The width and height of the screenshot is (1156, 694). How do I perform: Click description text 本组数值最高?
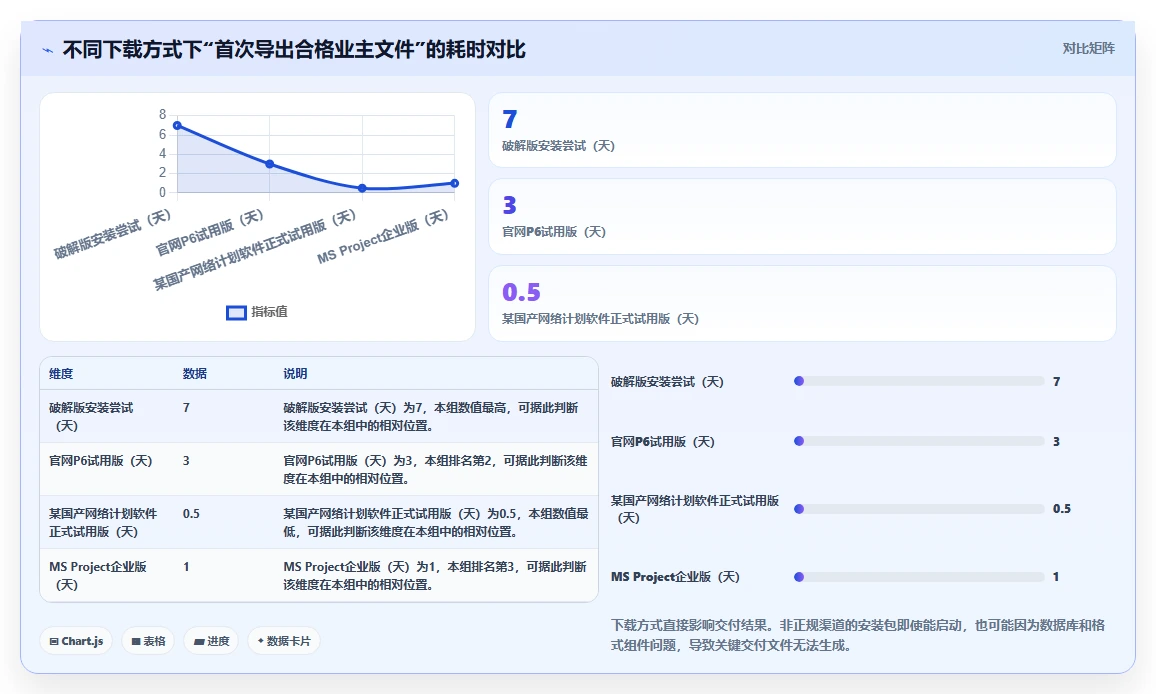point(472,408)
